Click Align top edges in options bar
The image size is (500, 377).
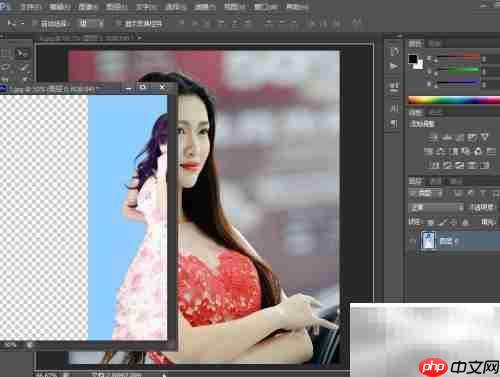[180, 23]
